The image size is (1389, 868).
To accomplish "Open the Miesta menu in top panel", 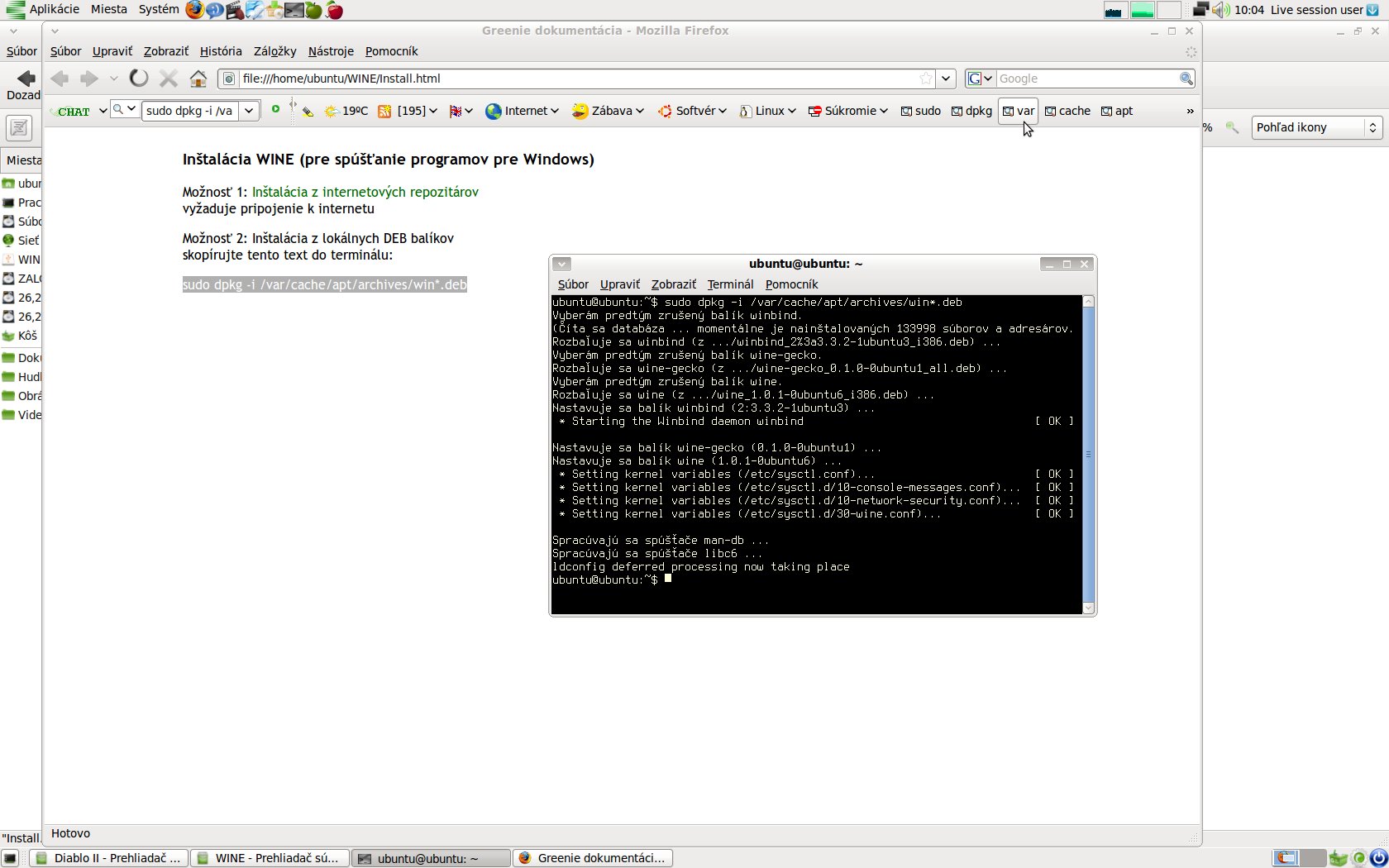I will tap(109, 9).
